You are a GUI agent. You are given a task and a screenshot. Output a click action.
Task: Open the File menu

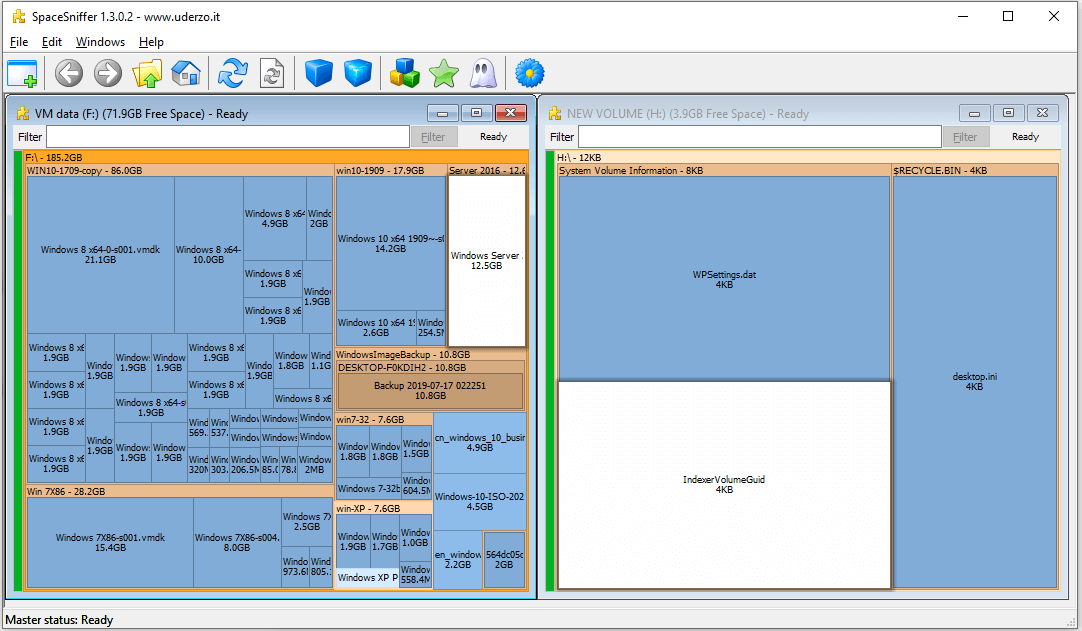[18, 42]
